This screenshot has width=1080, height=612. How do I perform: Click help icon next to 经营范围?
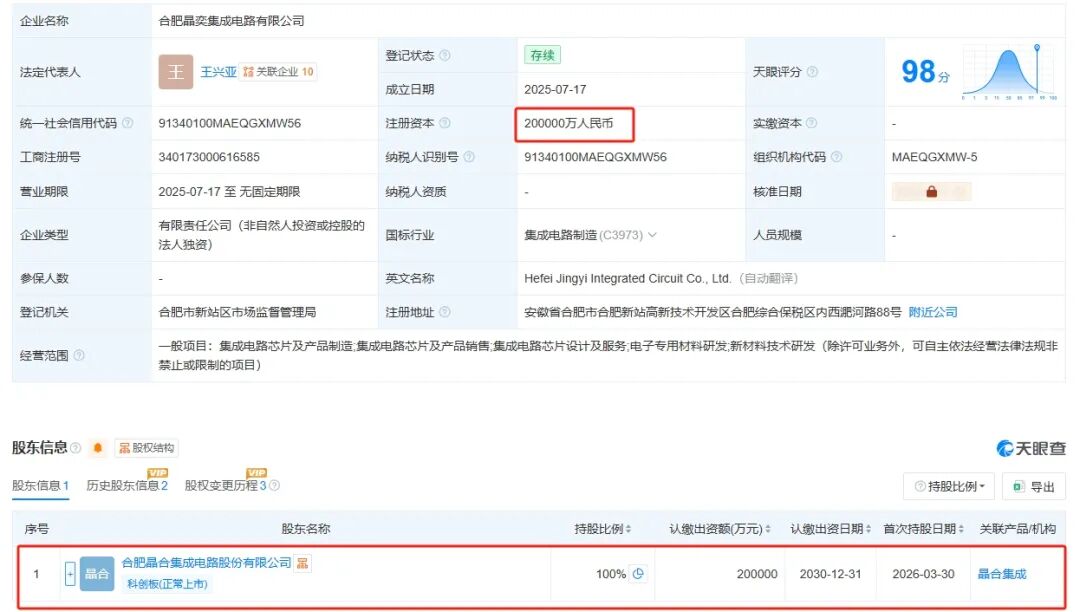coord(79,355)
